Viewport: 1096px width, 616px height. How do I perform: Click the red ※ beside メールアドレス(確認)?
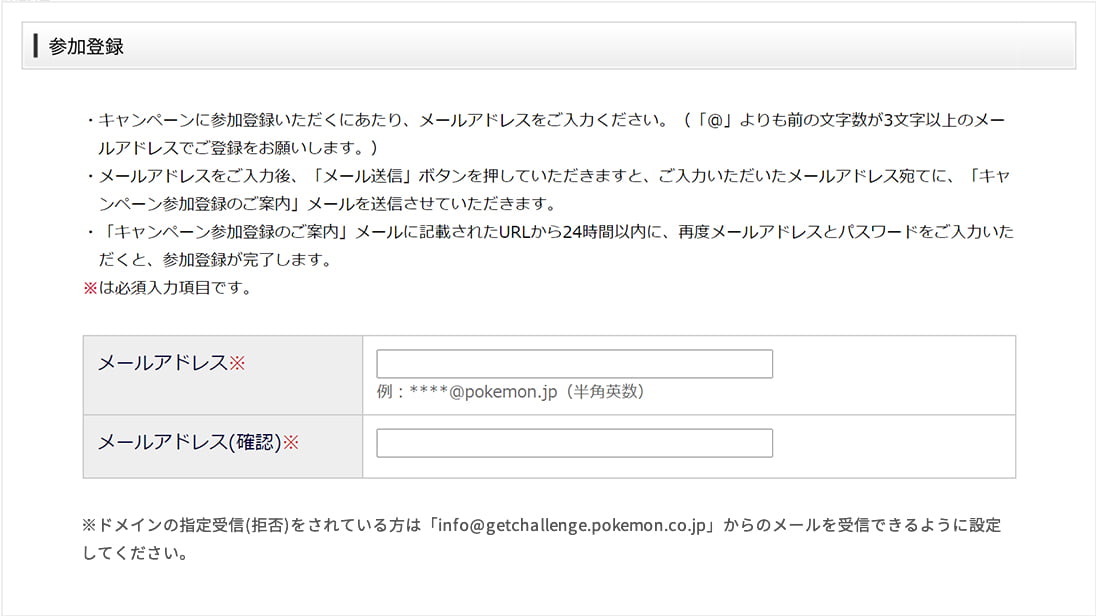click(291, 442)
